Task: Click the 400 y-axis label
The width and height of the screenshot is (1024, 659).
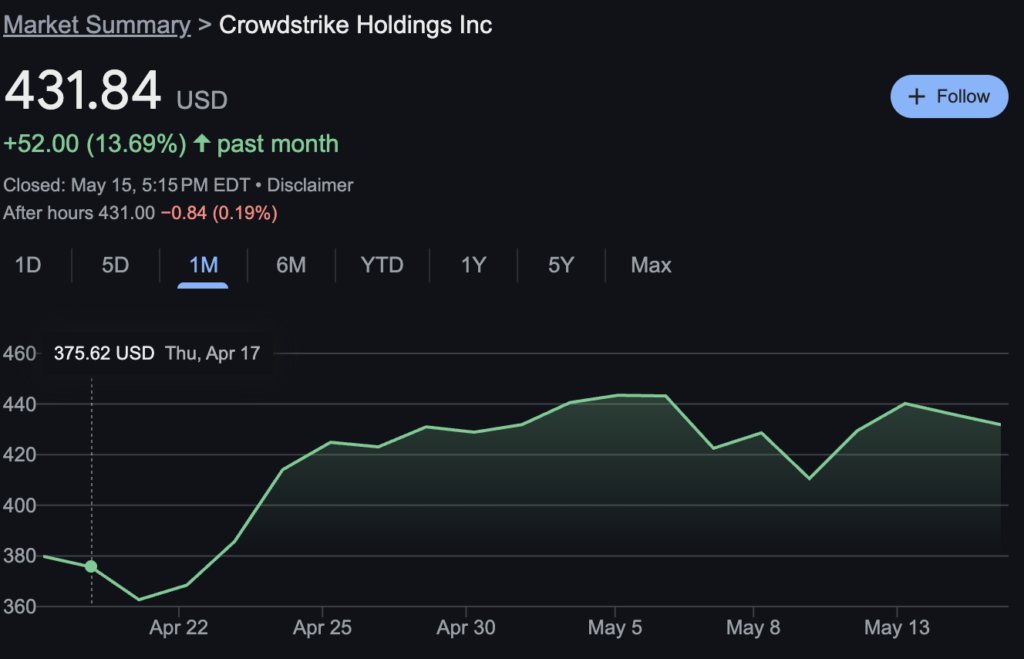Action: point(19,506)
